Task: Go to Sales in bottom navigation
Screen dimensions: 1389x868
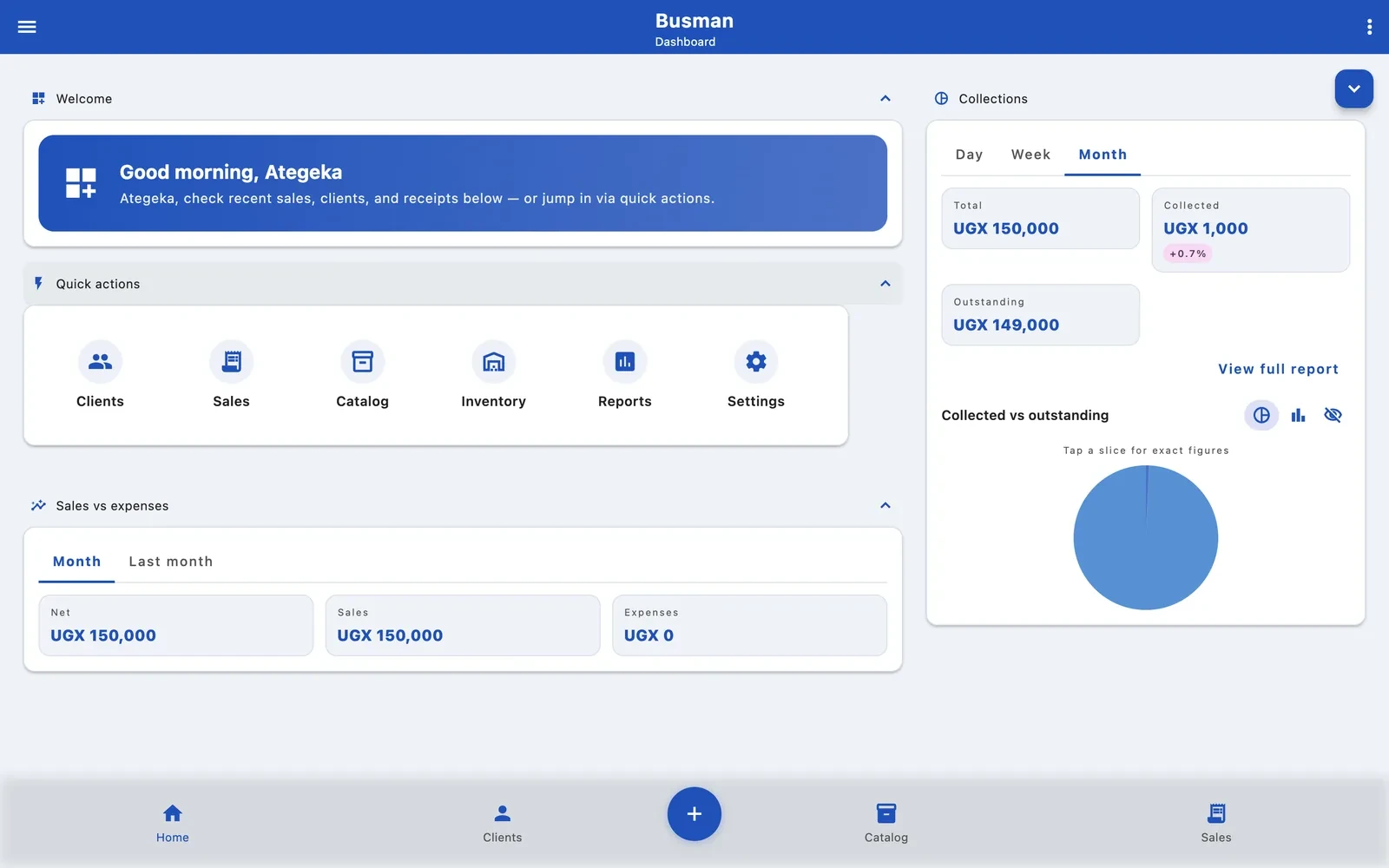Action: [1215, 823]
